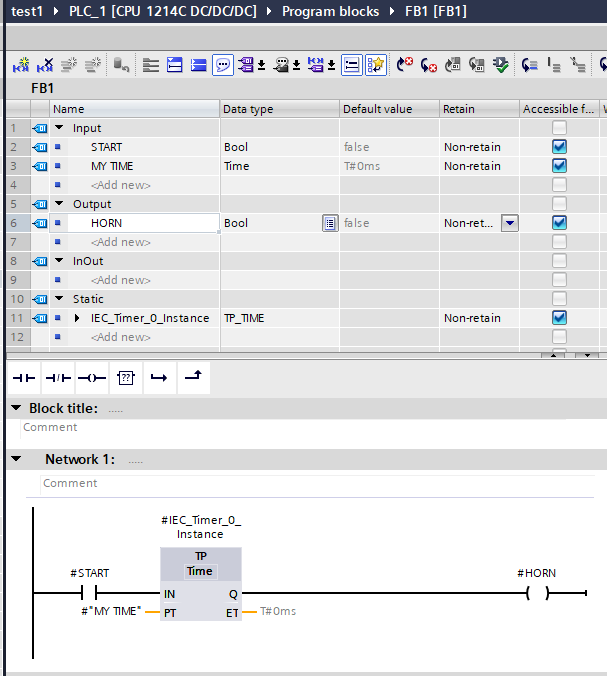This screenshot has width=607, height=676.
Task: Insert a normally closed contact from favorites
Action: (x=58, y=378)
